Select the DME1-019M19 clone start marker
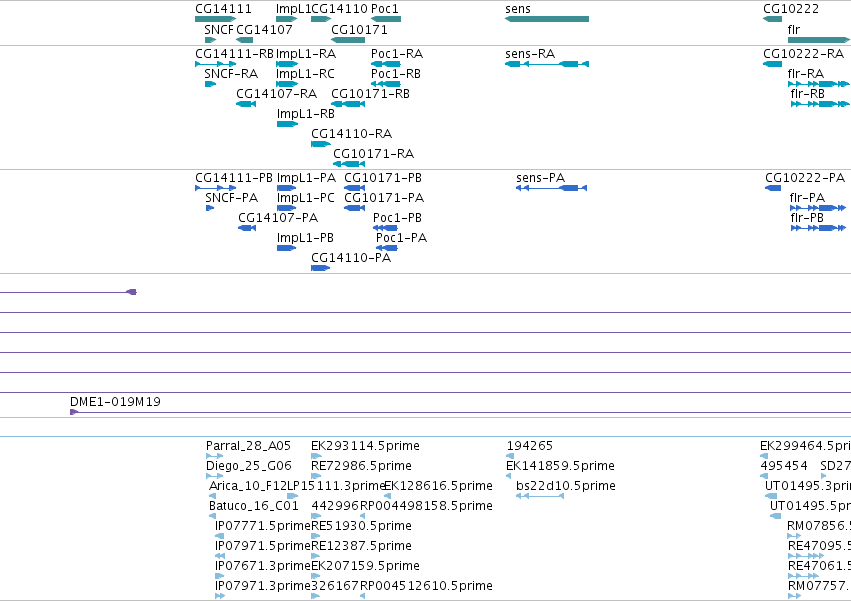This screenshot has width=851, height=601. [x=74, y=413]
